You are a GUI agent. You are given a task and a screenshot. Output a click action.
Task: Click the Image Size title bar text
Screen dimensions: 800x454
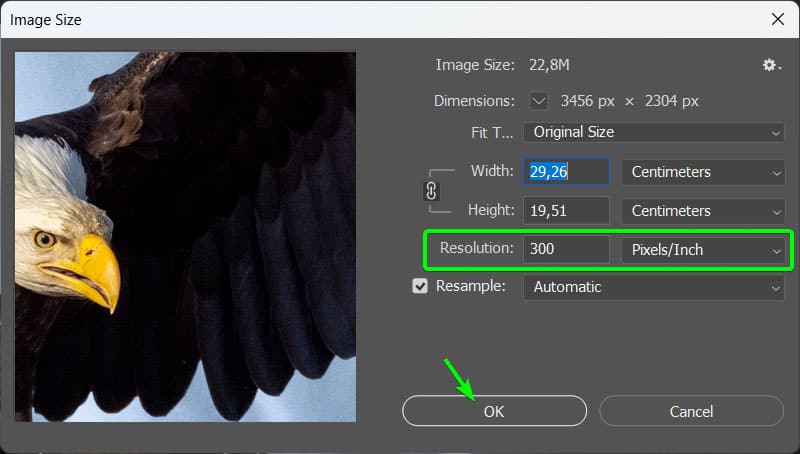tap(46, 19)
